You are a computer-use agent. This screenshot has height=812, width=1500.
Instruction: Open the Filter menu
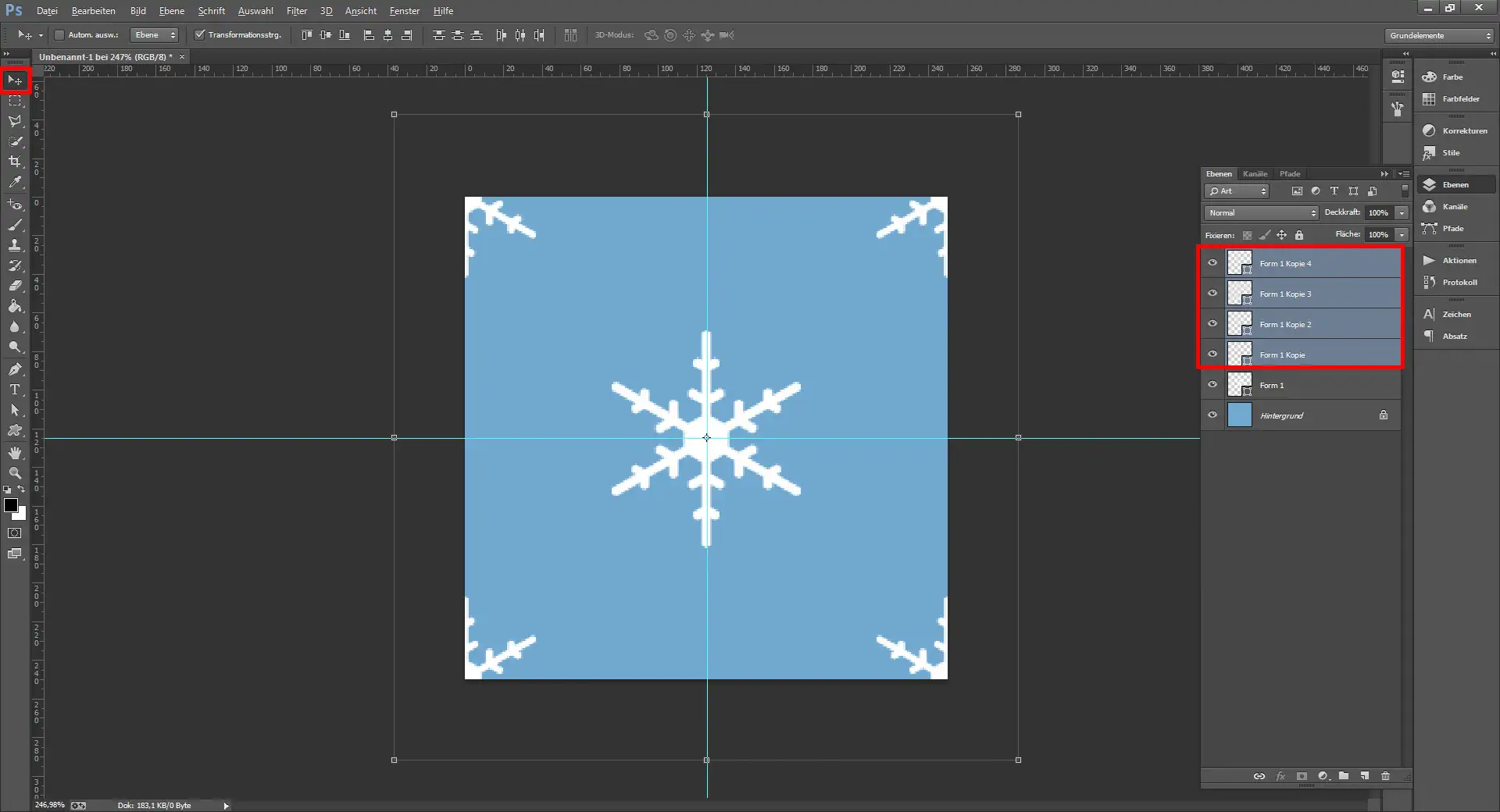(296, 10)
